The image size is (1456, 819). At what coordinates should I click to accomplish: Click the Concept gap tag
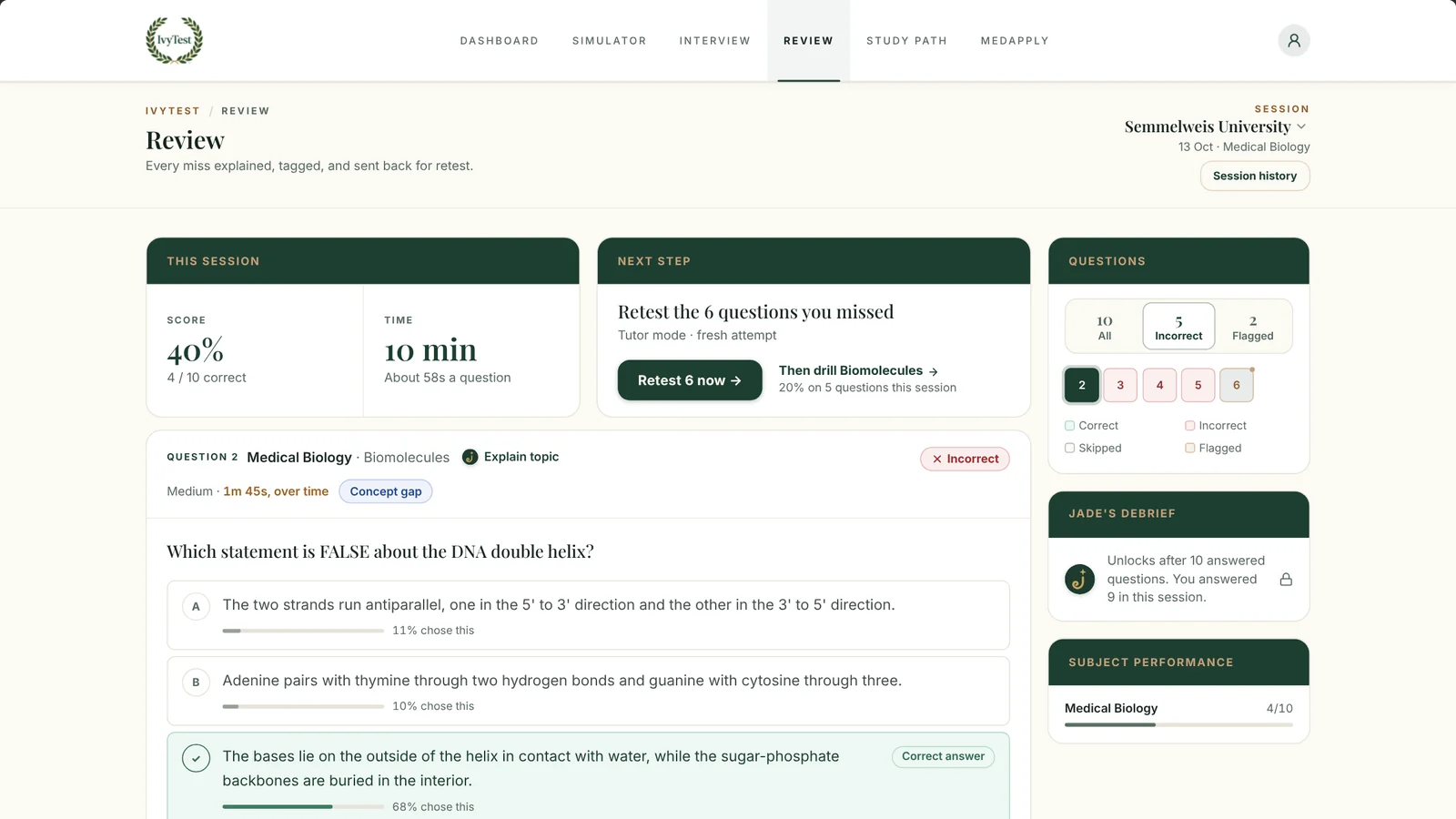click(386, 491)
